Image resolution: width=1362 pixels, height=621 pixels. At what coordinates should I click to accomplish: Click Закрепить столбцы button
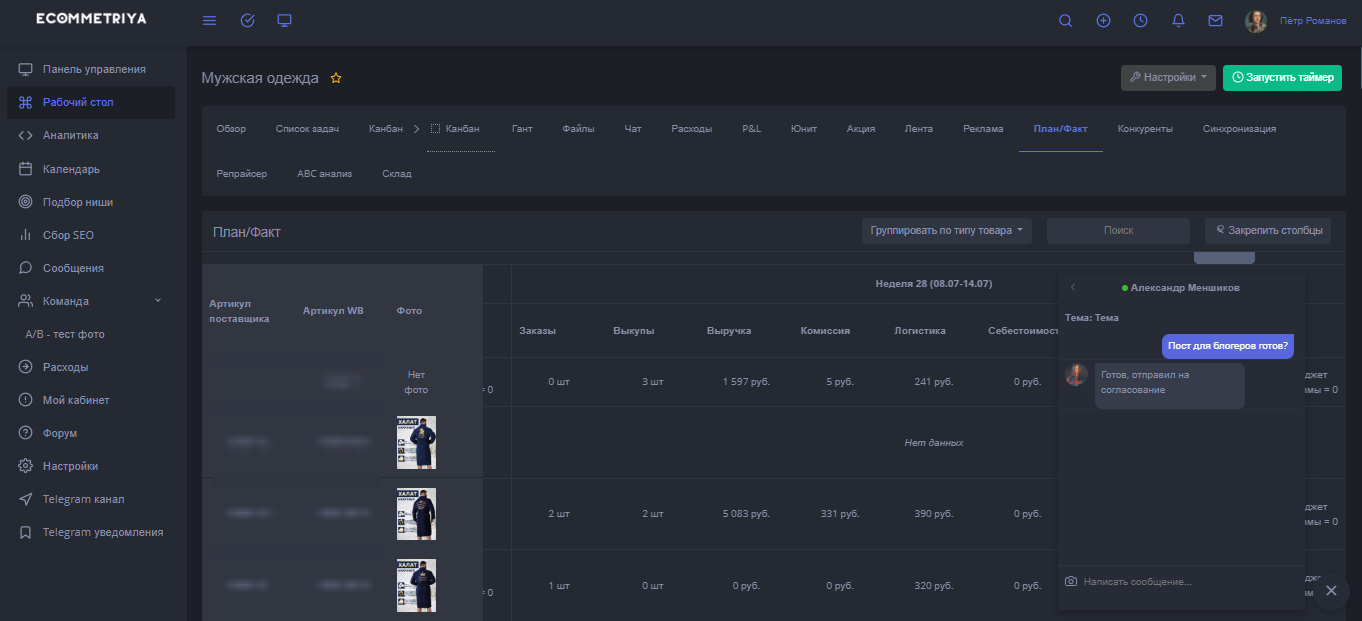(x=1267, y=231)
